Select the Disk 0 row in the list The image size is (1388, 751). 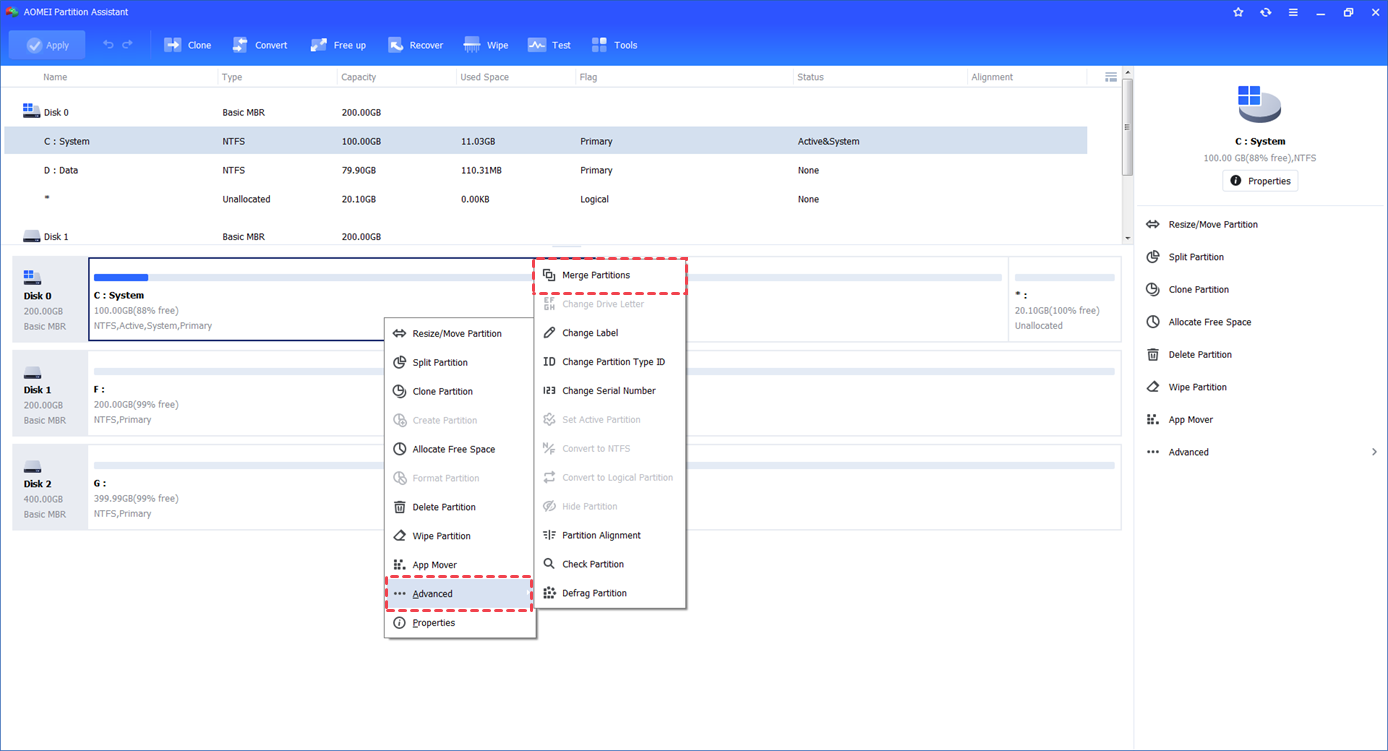[545, 113]
